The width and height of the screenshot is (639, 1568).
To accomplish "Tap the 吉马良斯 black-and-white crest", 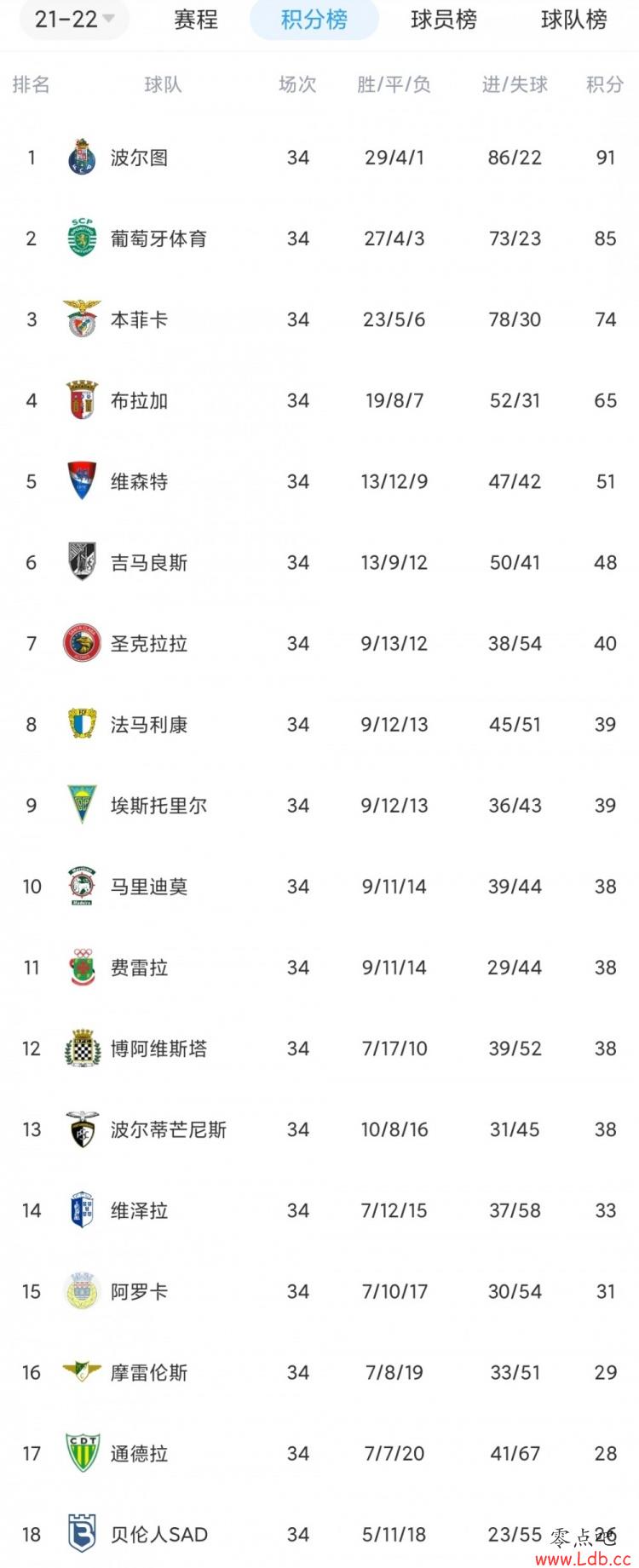I will (x=82, y=562).
